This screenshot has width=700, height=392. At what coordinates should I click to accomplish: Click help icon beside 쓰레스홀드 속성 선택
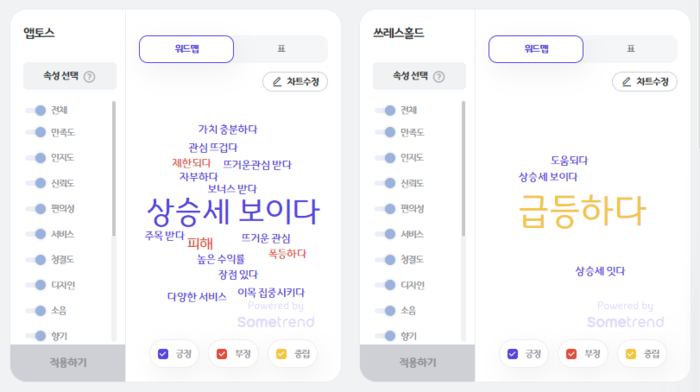(439, 77)
